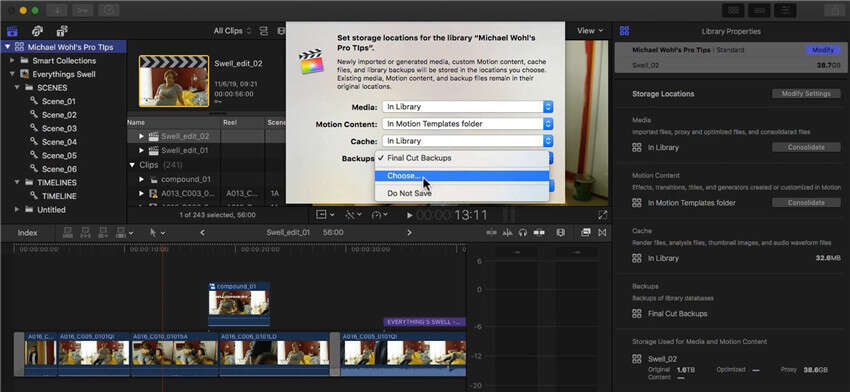Open the Cache location dropdown
850x392 pixels.
[467, 141]
